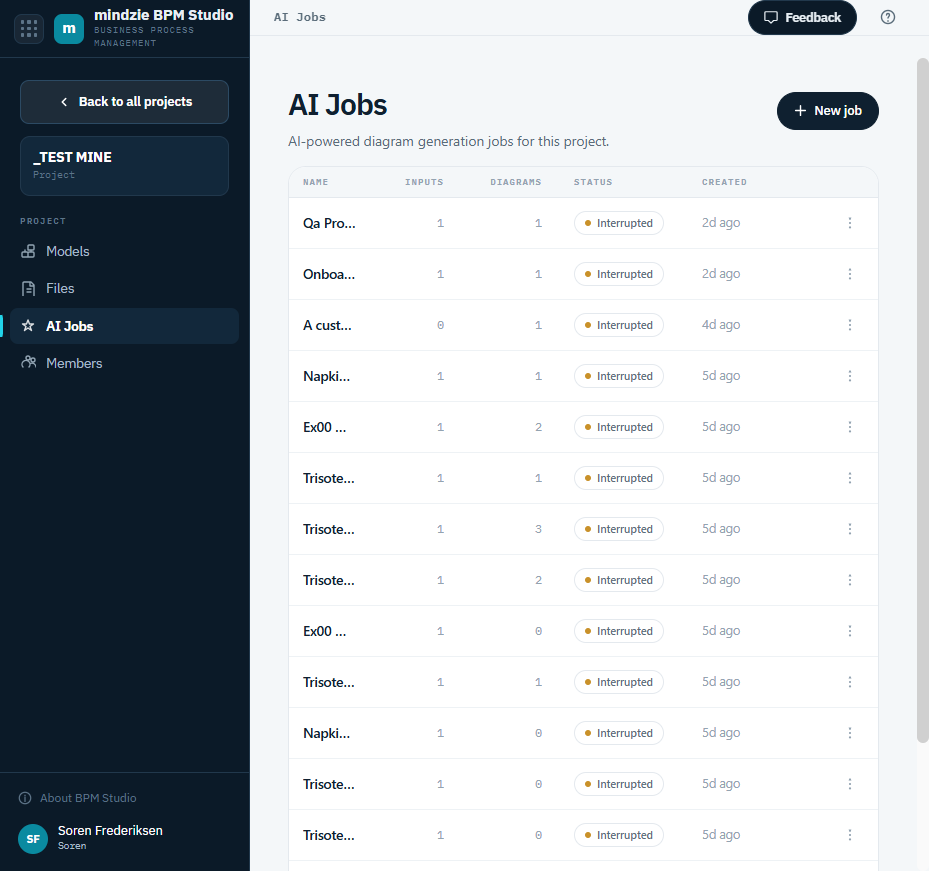Click the Interrupted status of Qa Pro row
929x871 pixels.
tap(619, 223)
